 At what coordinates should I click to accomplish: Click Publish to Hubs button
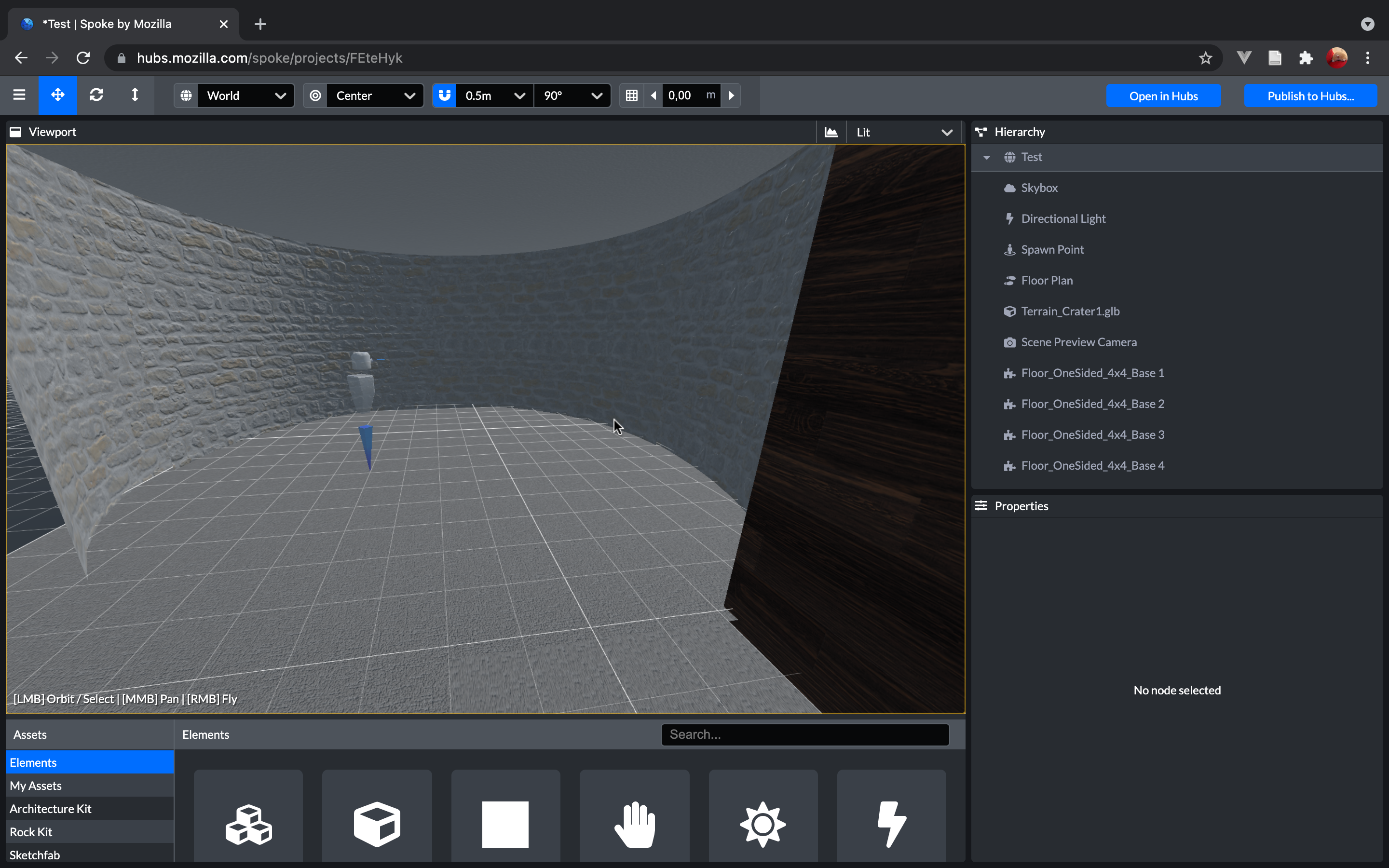coord(1310,96)
